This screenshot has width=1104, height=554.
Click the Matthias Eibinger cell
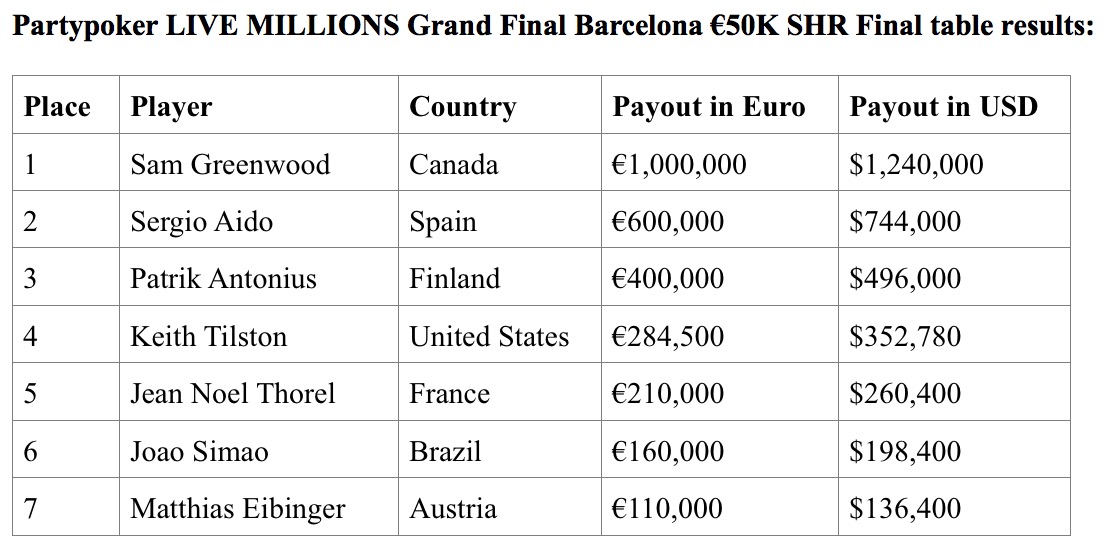click(x=258, y=508)
